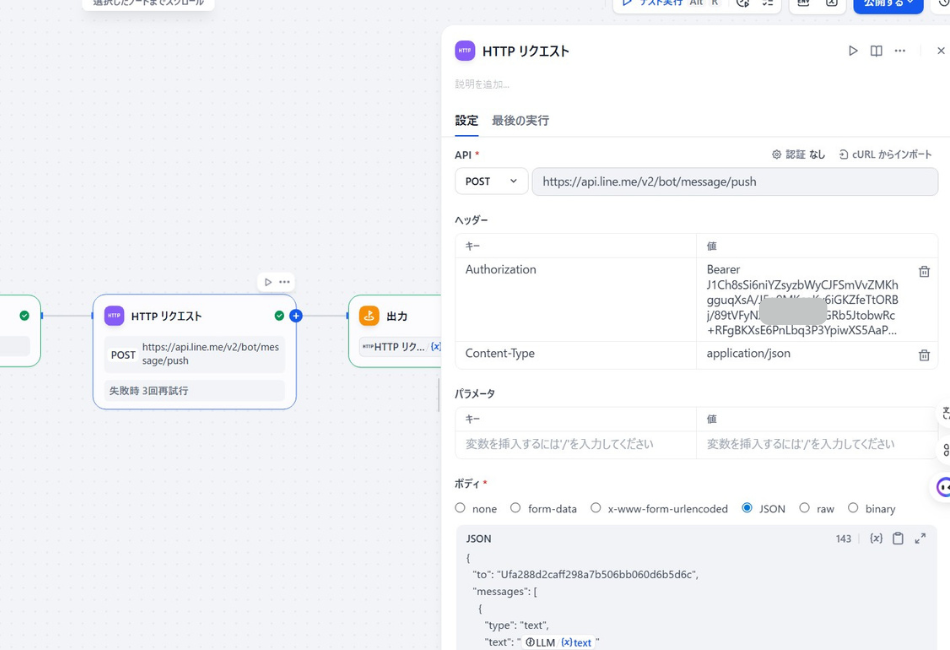Open 認証 なし authorization settings
950x650 pixels.
coord(802,154)
